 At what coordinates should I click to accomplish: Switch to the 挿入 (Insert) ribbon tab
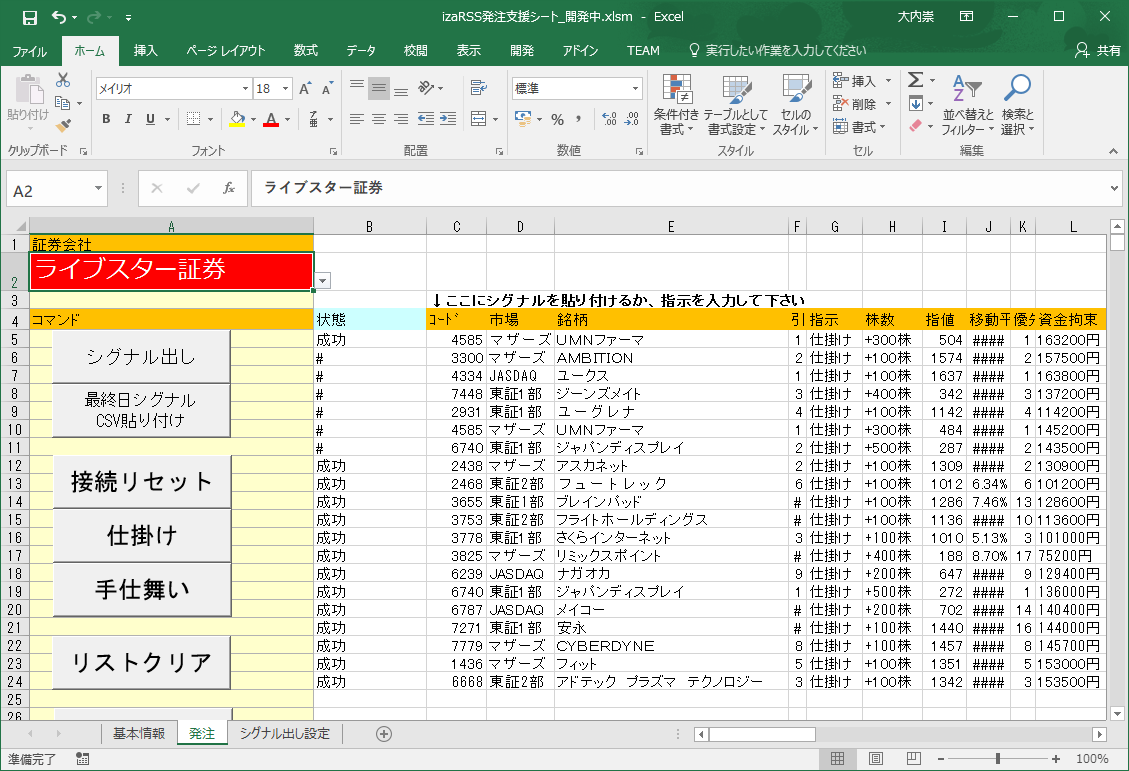click(x=145, y=50)
